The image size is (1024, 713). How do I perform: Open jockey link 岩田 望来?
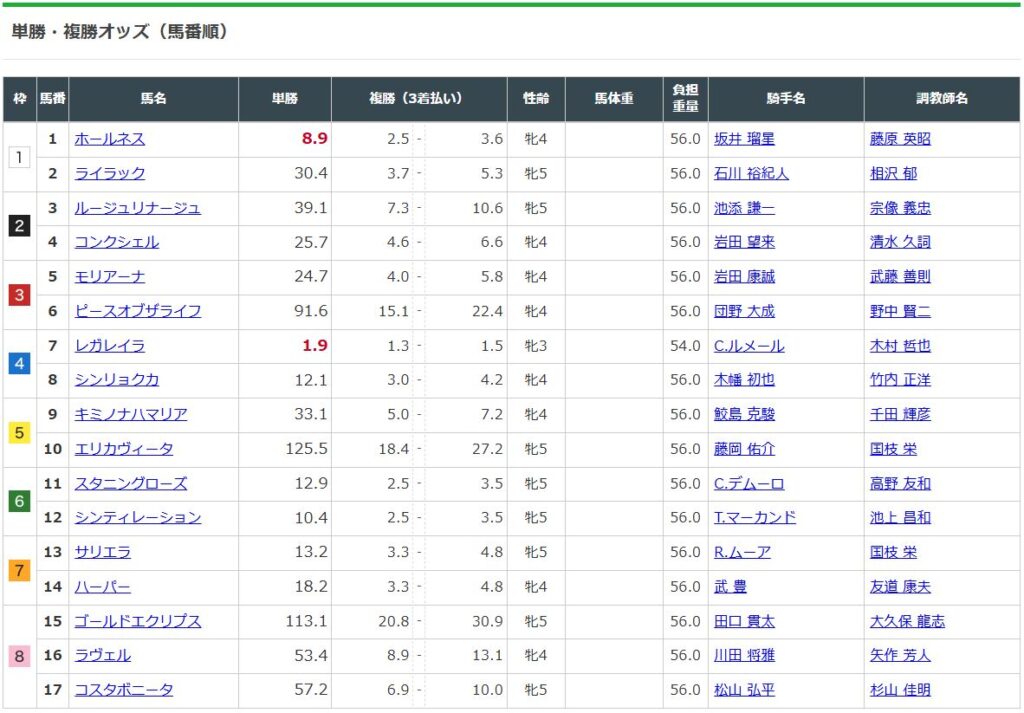[x=744, y=242]
